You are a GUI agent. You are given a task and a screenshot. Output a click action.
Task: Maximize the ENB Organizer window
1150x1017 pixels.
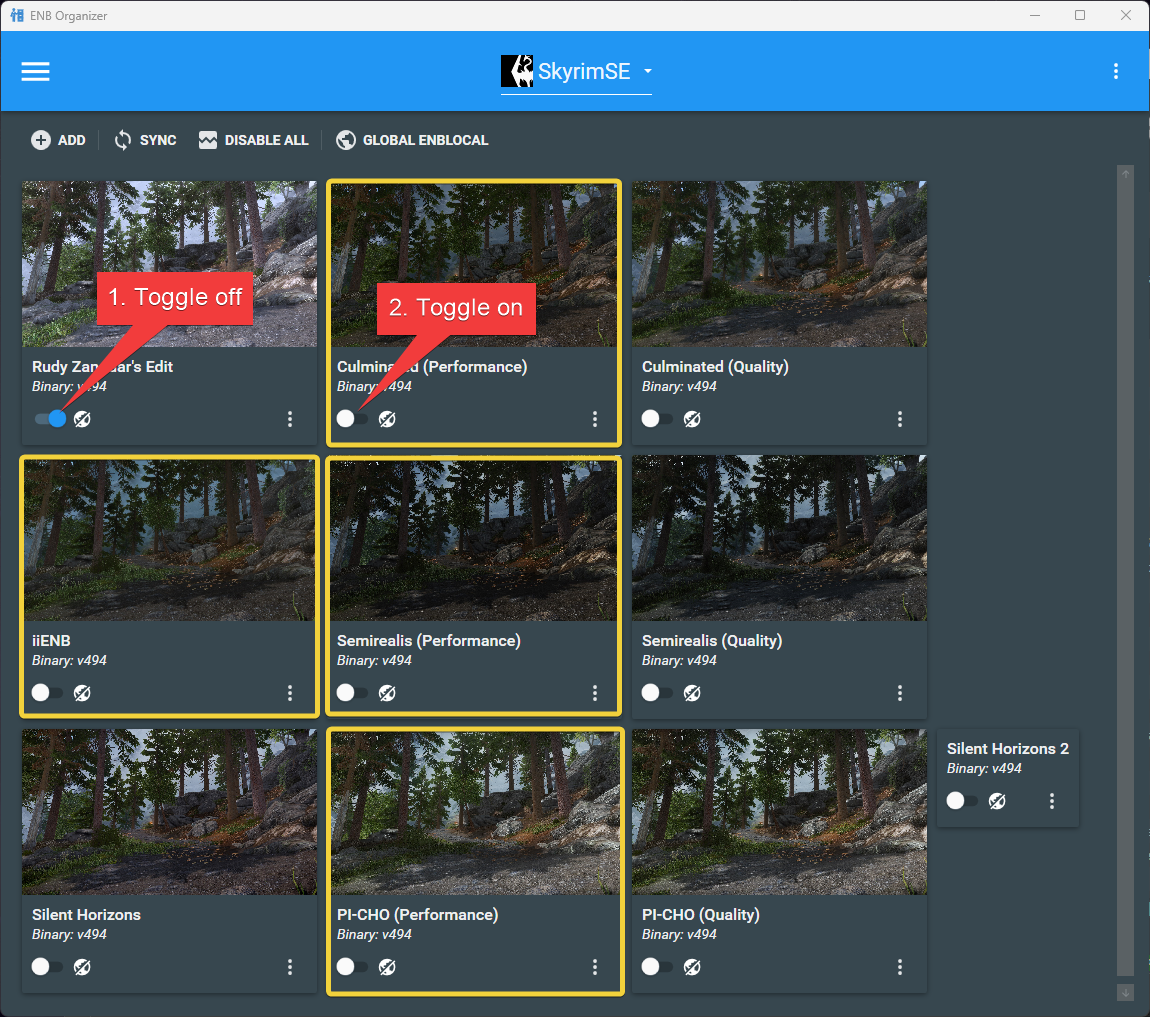1080,15
